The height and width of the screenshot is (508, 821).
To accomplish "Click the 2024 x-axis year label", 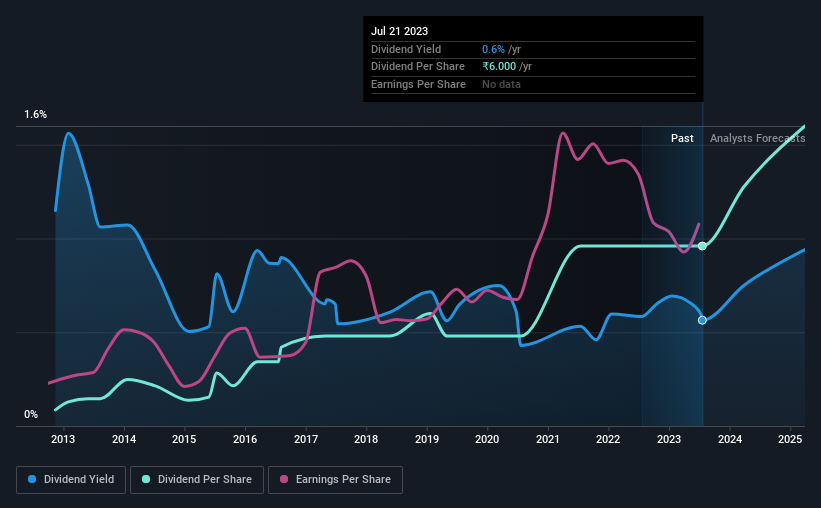I will point(730,439).
